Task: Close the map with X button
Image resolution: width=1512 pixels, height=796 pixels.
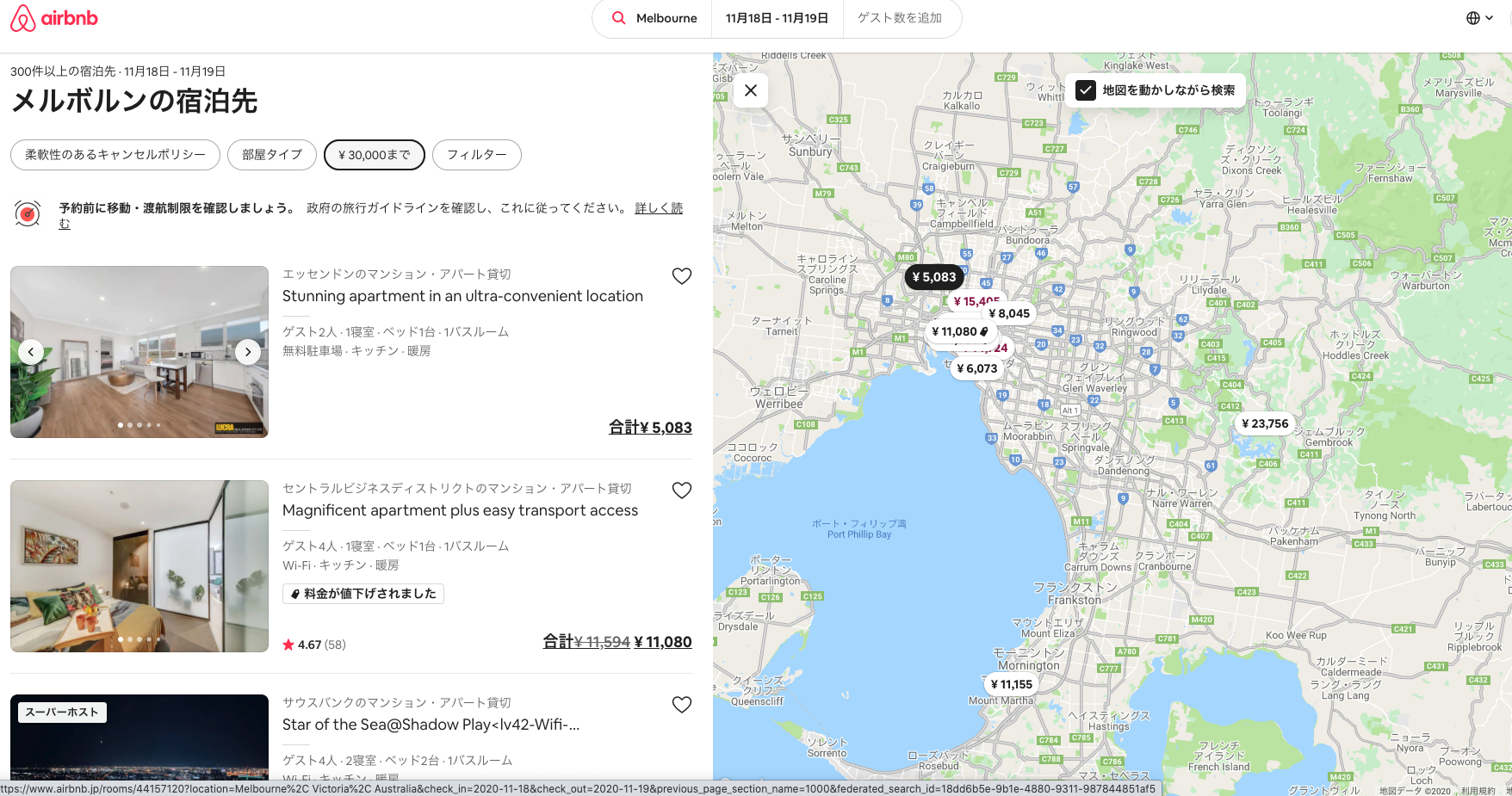Action: coord(751,90)
